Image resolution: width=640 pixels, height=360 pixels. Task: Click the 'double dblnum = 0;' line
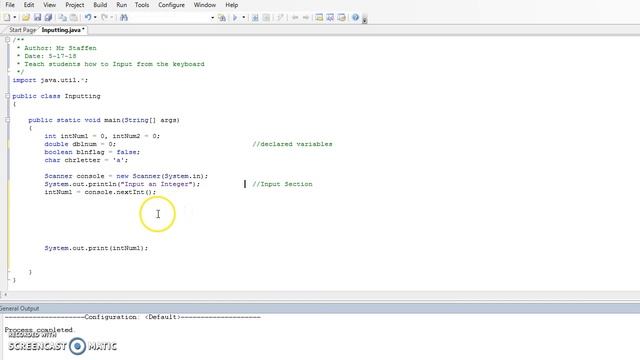coord(80,144)
